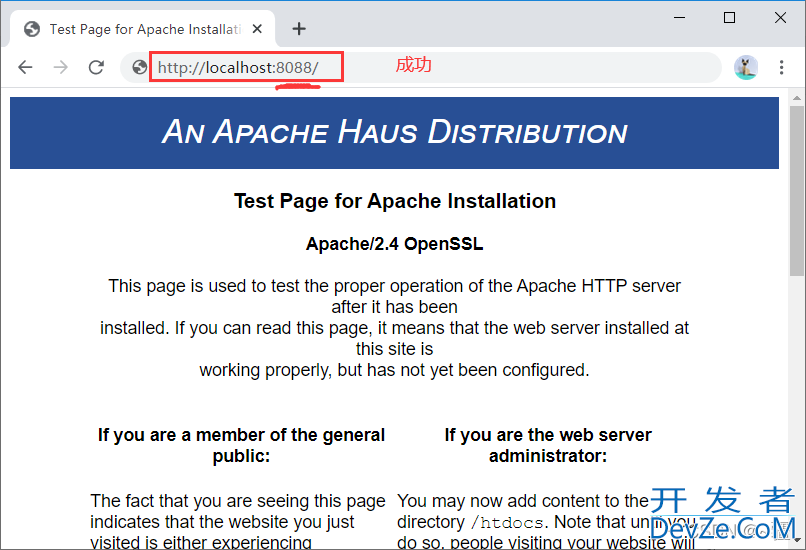Open the user profile avatar
The height and width of the screenshot is (550, 806).
point(746,67)
